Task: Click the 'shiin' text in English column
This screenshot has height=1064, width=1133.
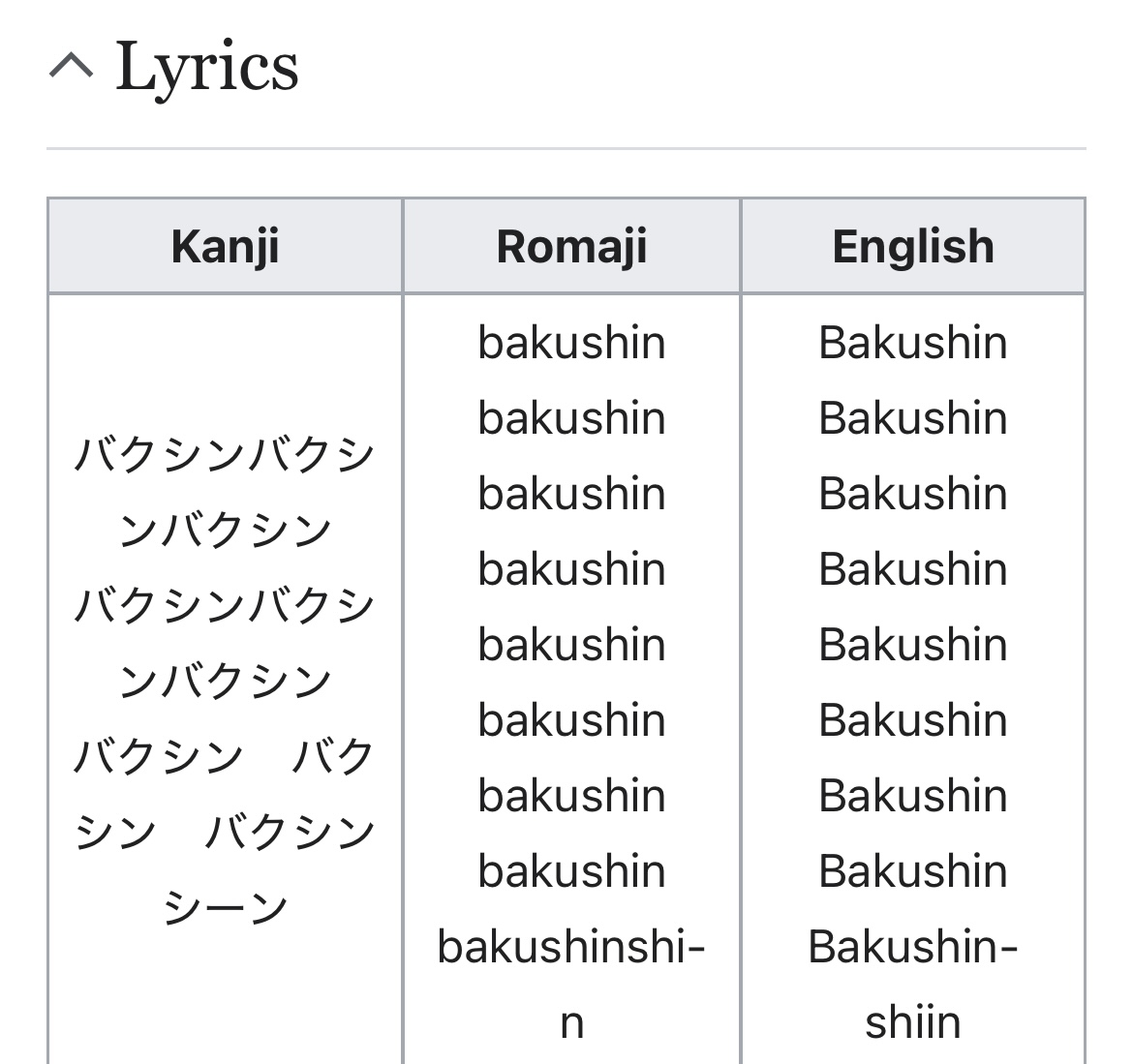Action: click(913, 1022)
